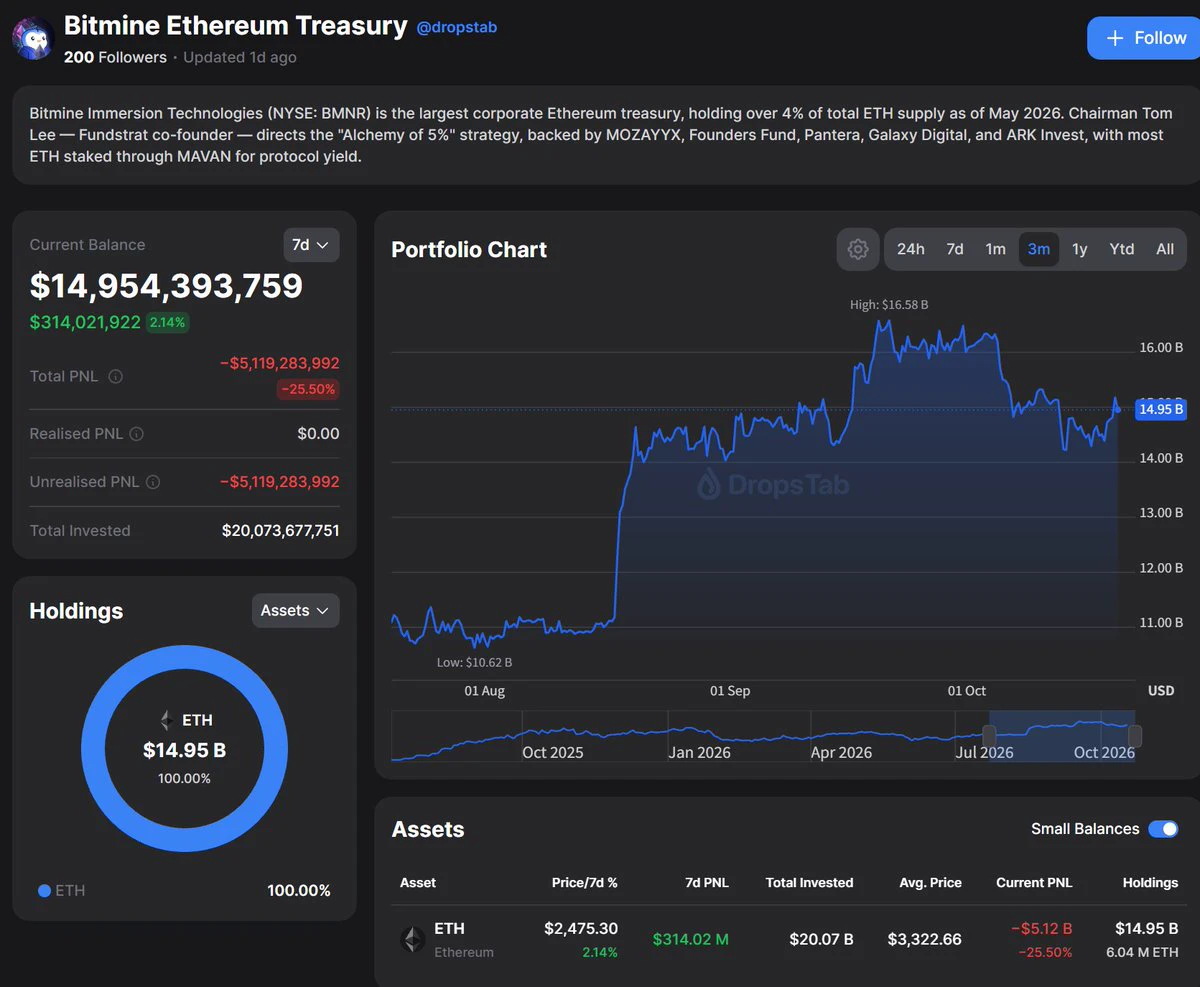Click the Low: $10.62 B chart label
Viewport: 1200px width, 987px height.
coord(474,662)
